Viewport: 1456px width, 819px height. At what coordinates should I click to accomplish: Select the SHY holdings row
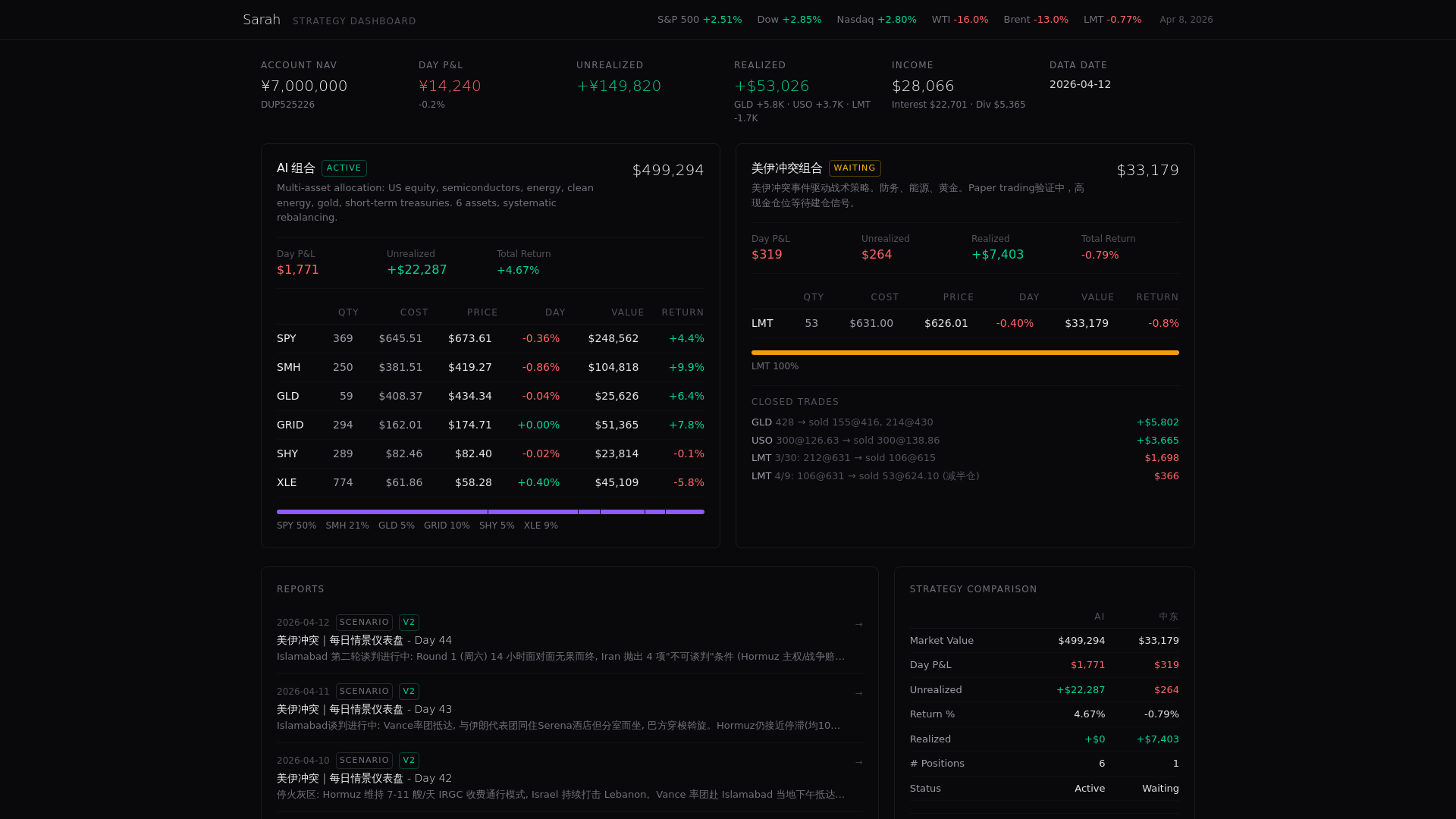pyautogui.click(x=491, y=454)
